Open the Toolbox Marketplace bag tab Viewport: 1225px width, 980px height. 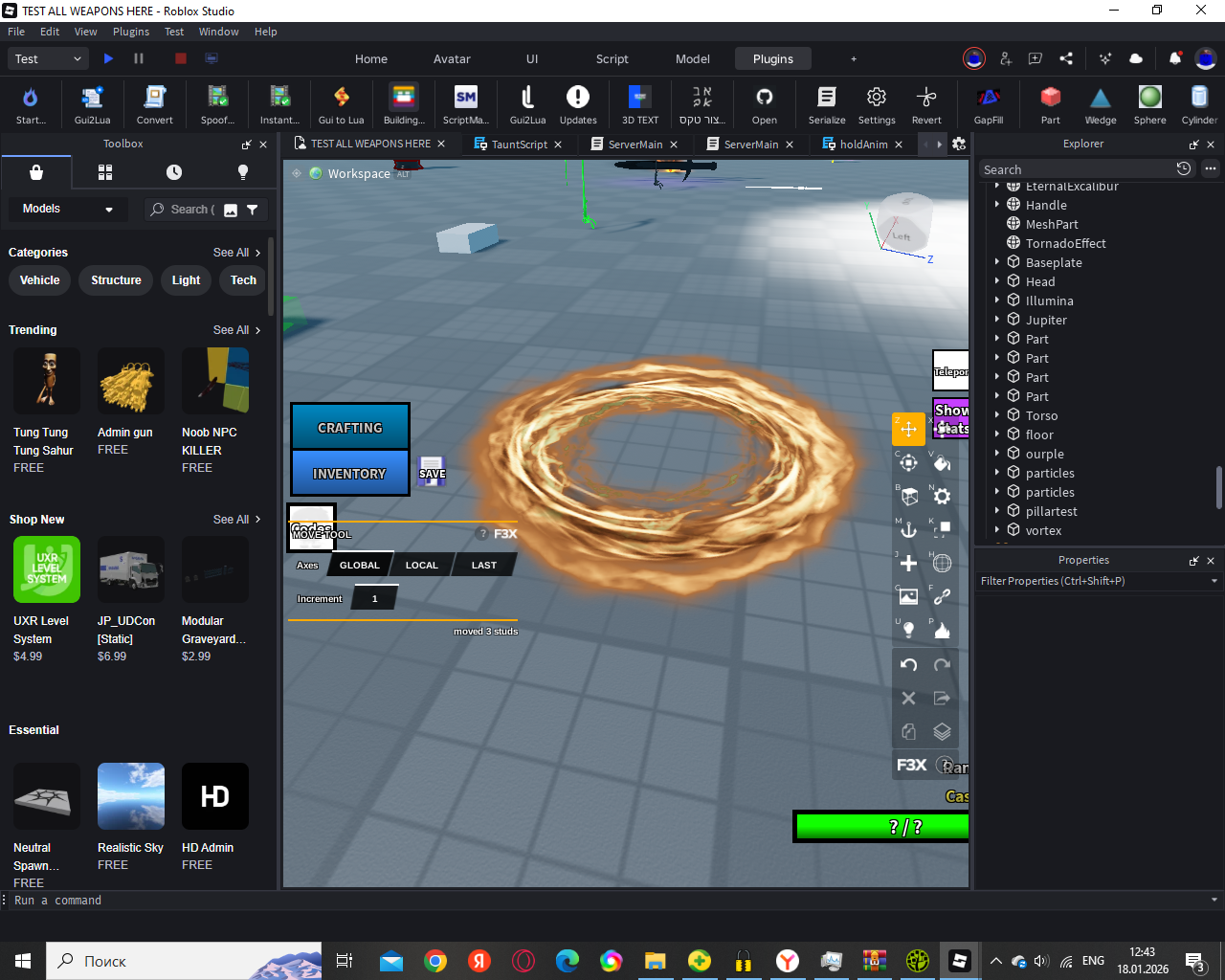36,172
